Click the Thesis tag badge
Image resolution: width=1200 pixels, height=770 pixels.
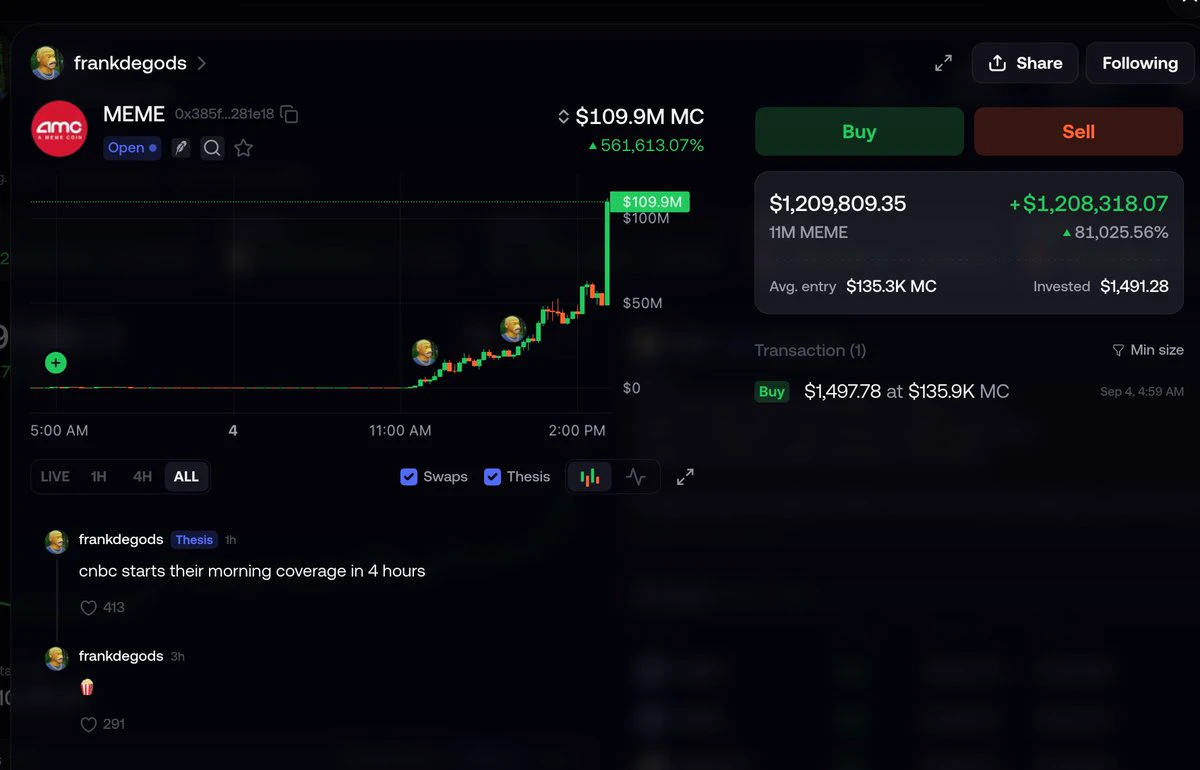pos(194,539)
